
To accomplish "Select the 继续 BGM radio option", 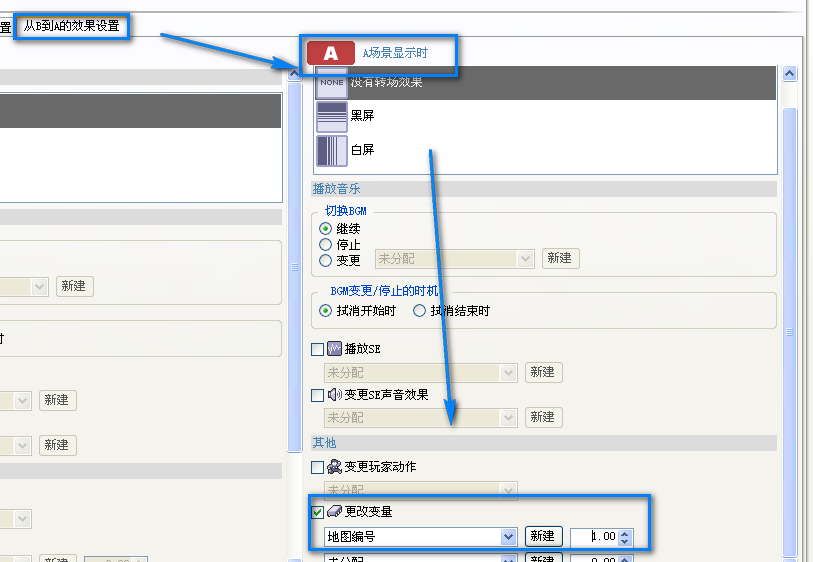I will pos(325,229).
